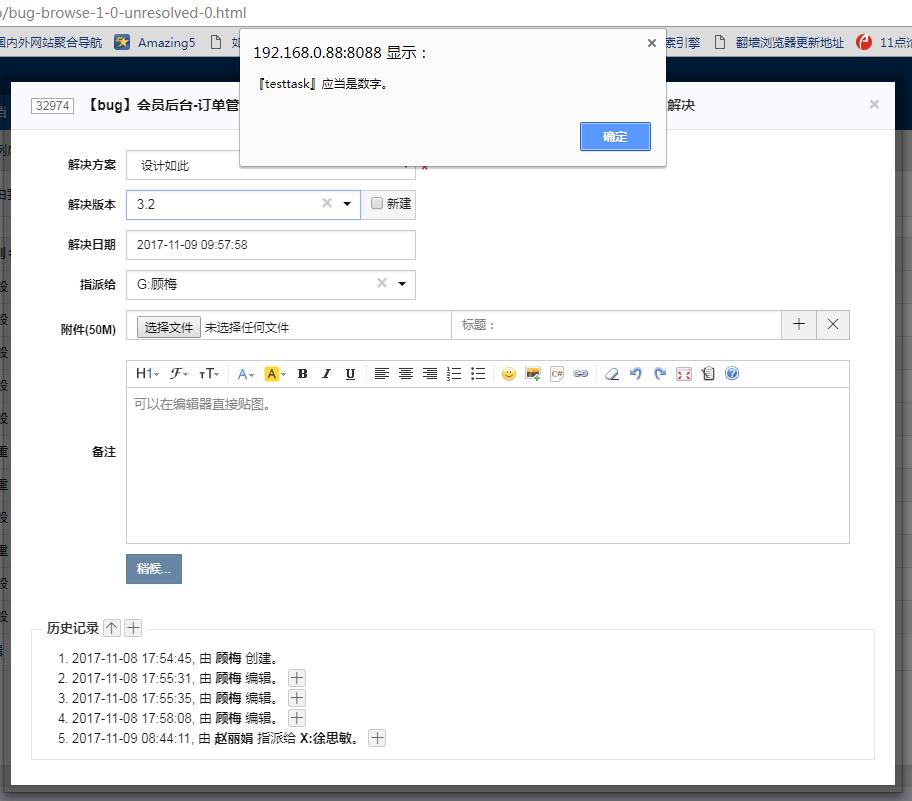Reverse history order with arrow icon
The width and height of the screenshot is (912, 801).
coord(112,628)
